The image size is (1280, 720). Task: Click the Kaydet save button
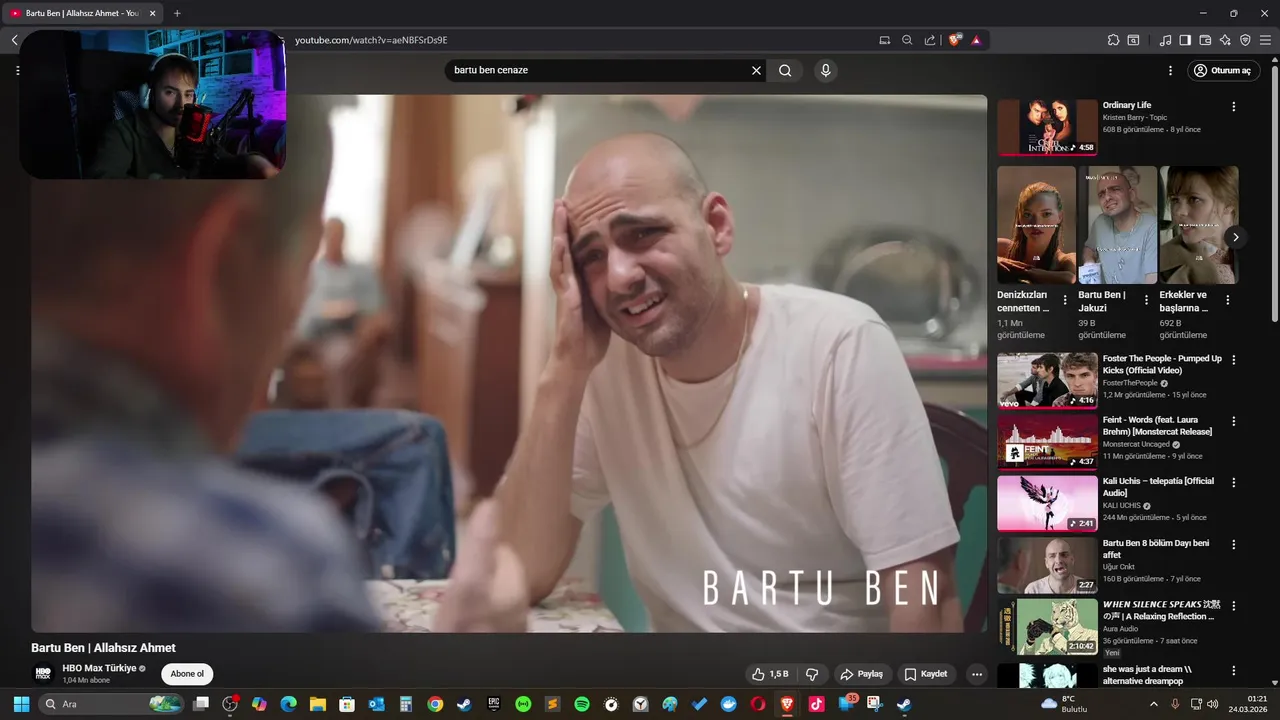click(x=926, y=674)
